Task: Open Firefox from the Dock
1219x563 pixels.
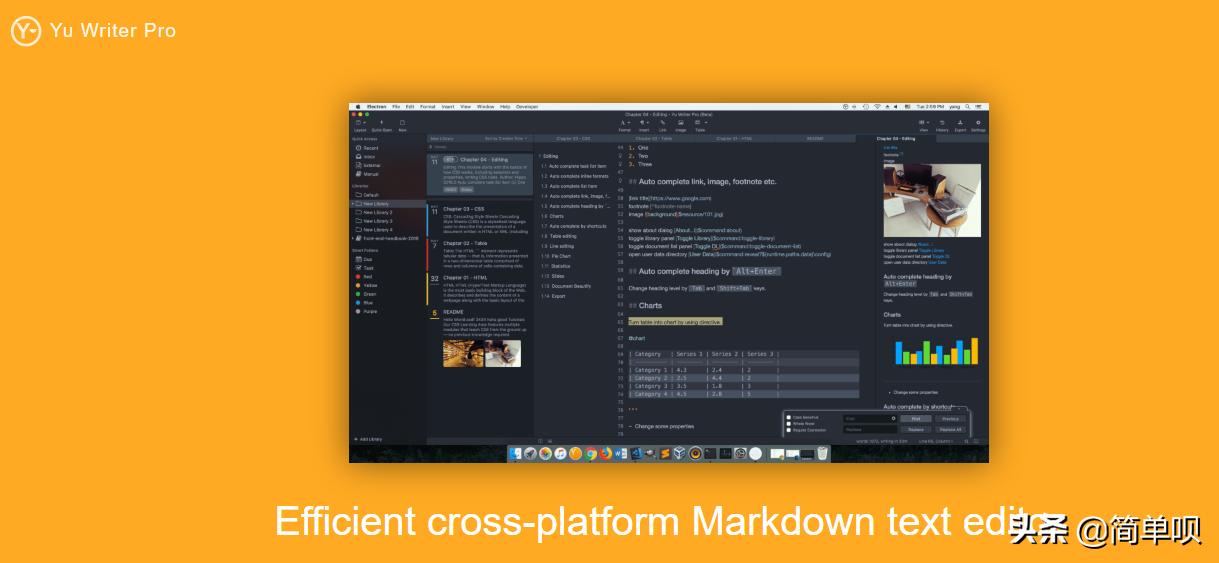Action: point(606,453)
